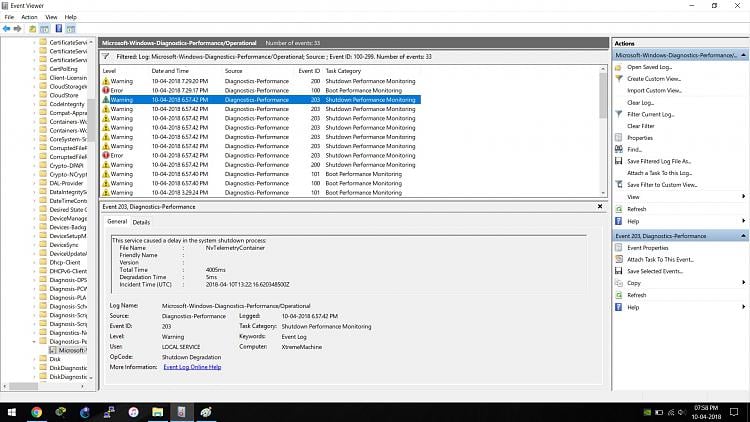
Task: Expand the CodeIntegrity tree folder
Action: (x=34, y=104)
